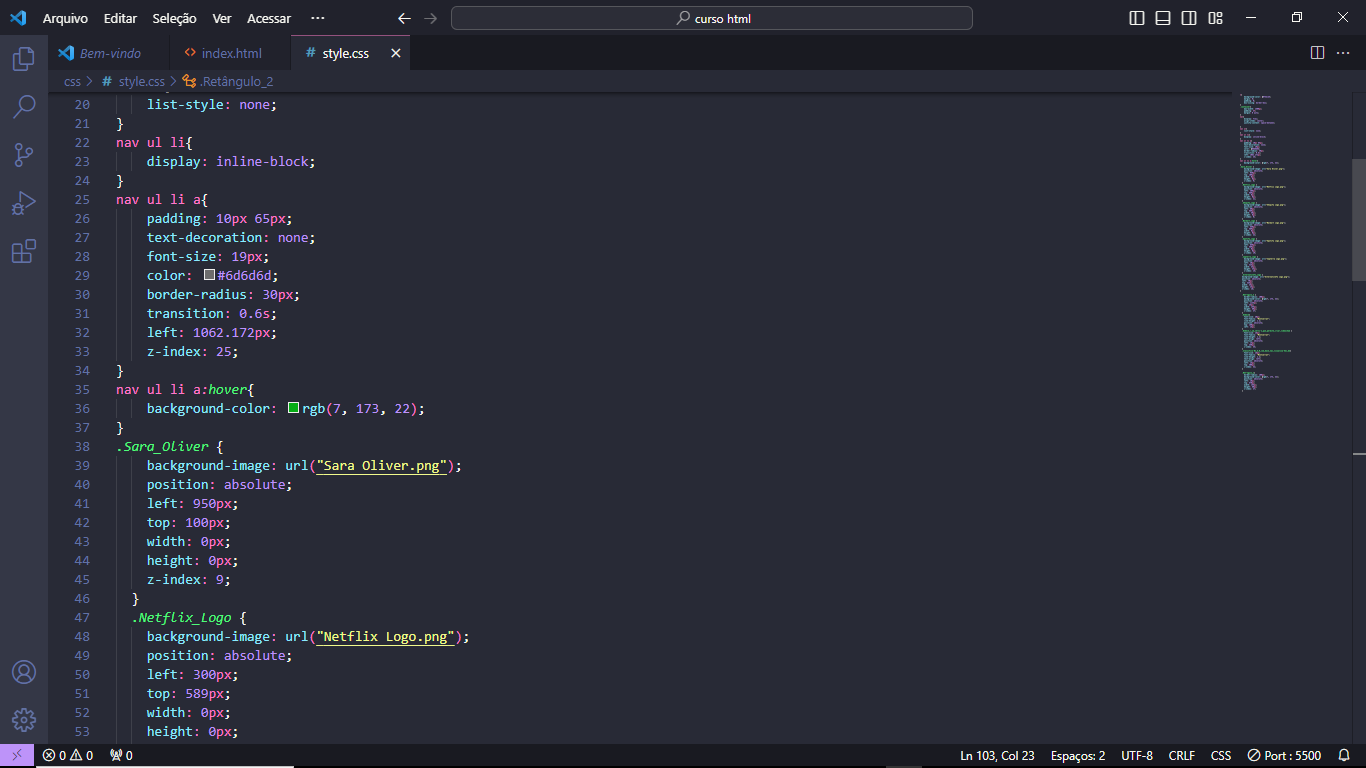
Task: Click the green rgb(7, 173, 22) swatch
Action: click(x=293, y=408)
